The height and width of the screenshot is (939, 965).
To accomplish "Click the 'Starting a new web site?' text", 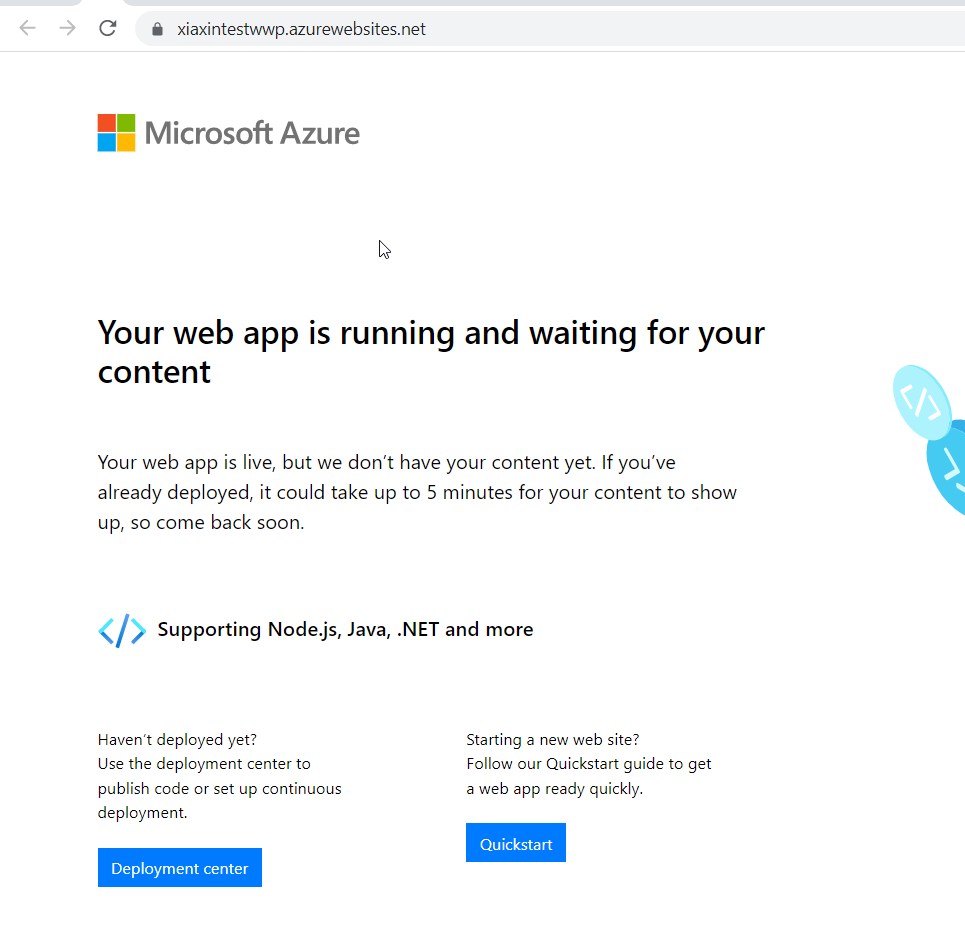I will tap(553, 739).
